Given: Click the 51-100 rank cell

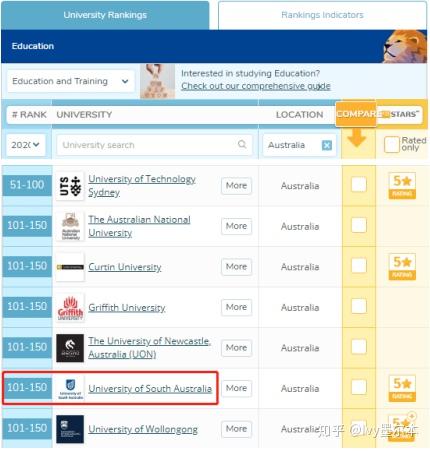Looking at the screenshot, I should click(x=27, y=185).
